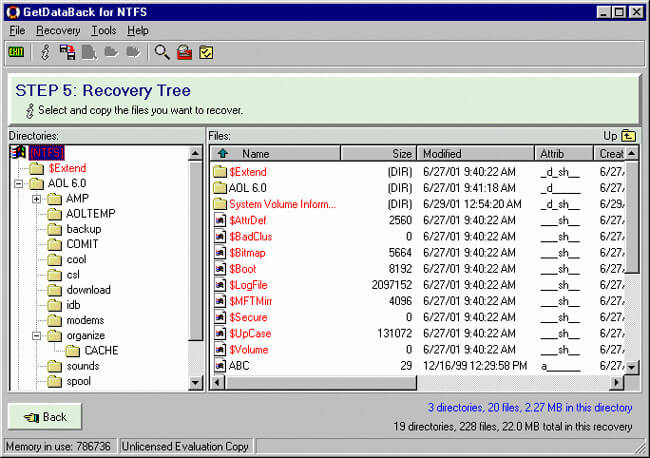Collapse the AOL 6.0 tree node
This screenshot has width=650, height=458.
point(18,184)
